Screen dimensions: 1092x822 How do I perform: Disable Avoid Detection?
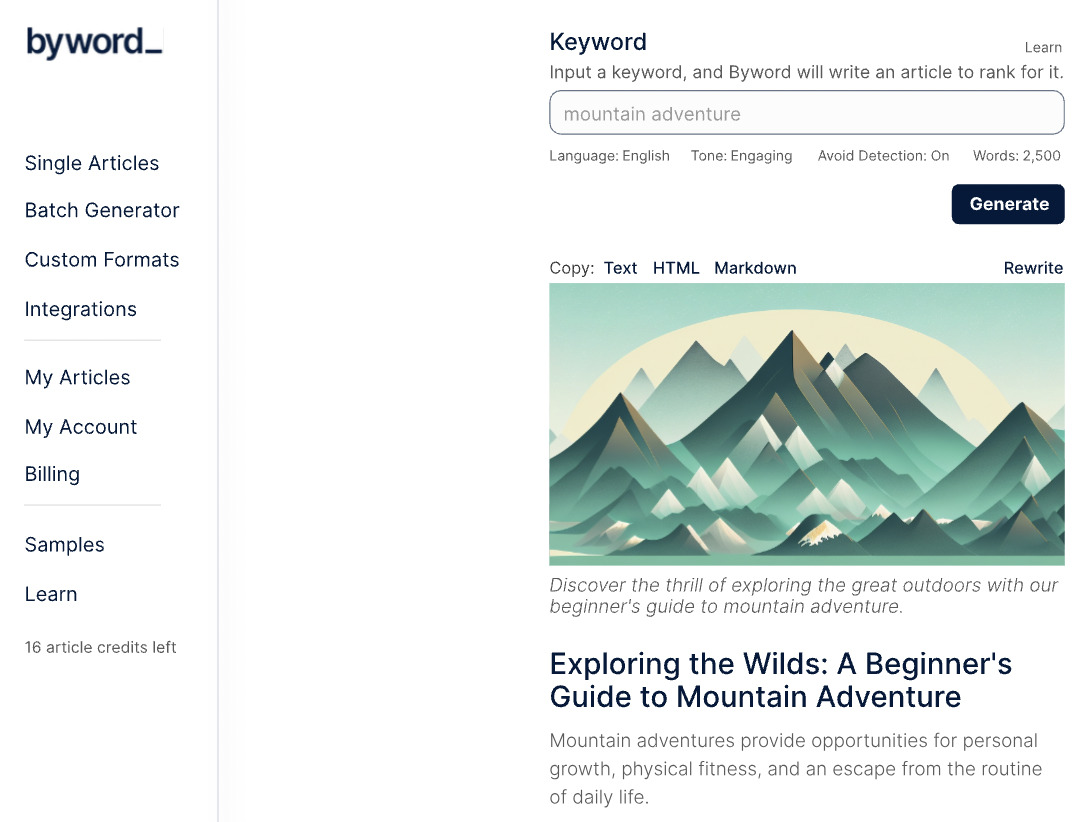pos(883,155)
